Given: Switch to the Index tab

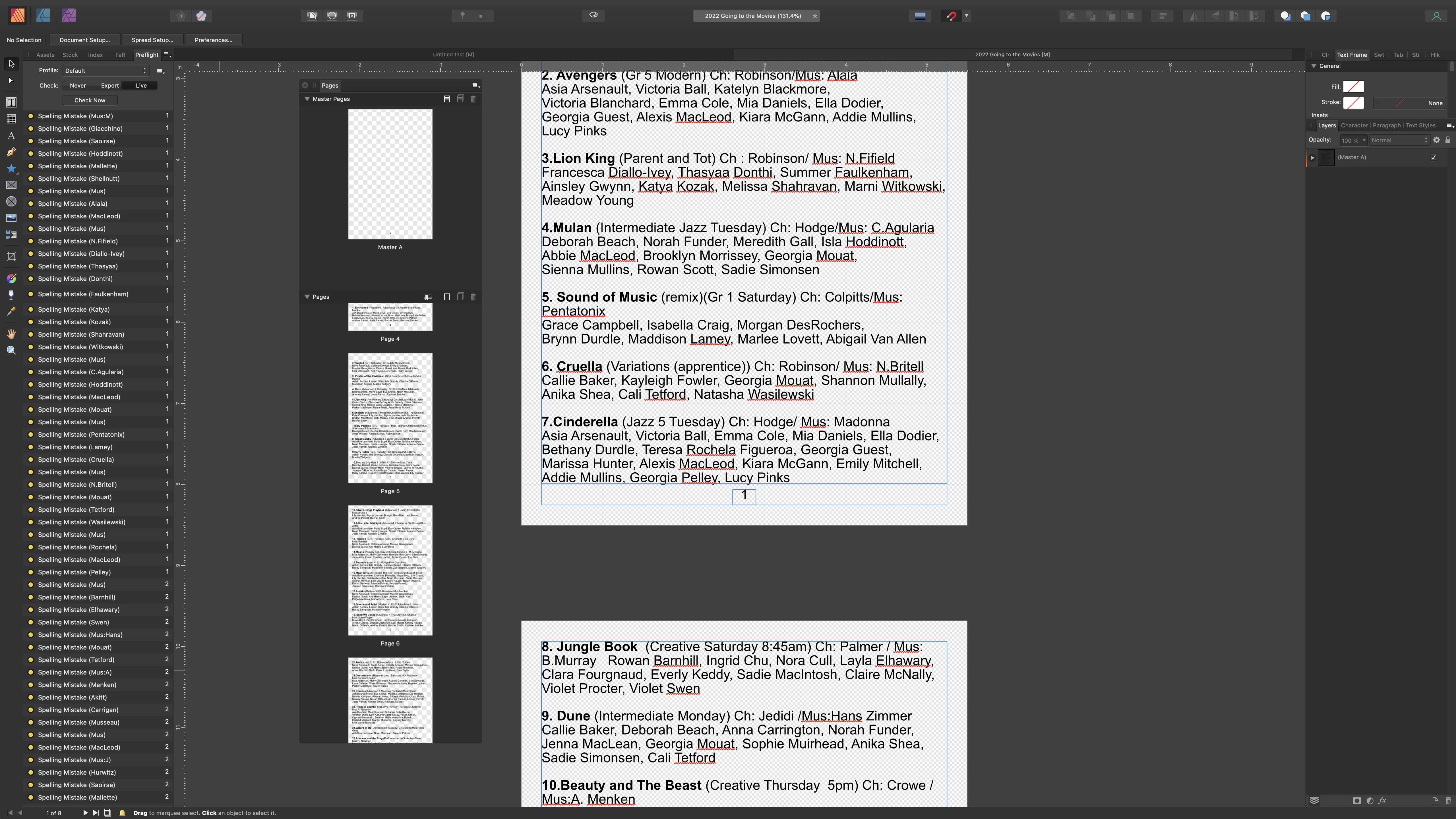Looking at the screenshot, I should pos(95,55).
